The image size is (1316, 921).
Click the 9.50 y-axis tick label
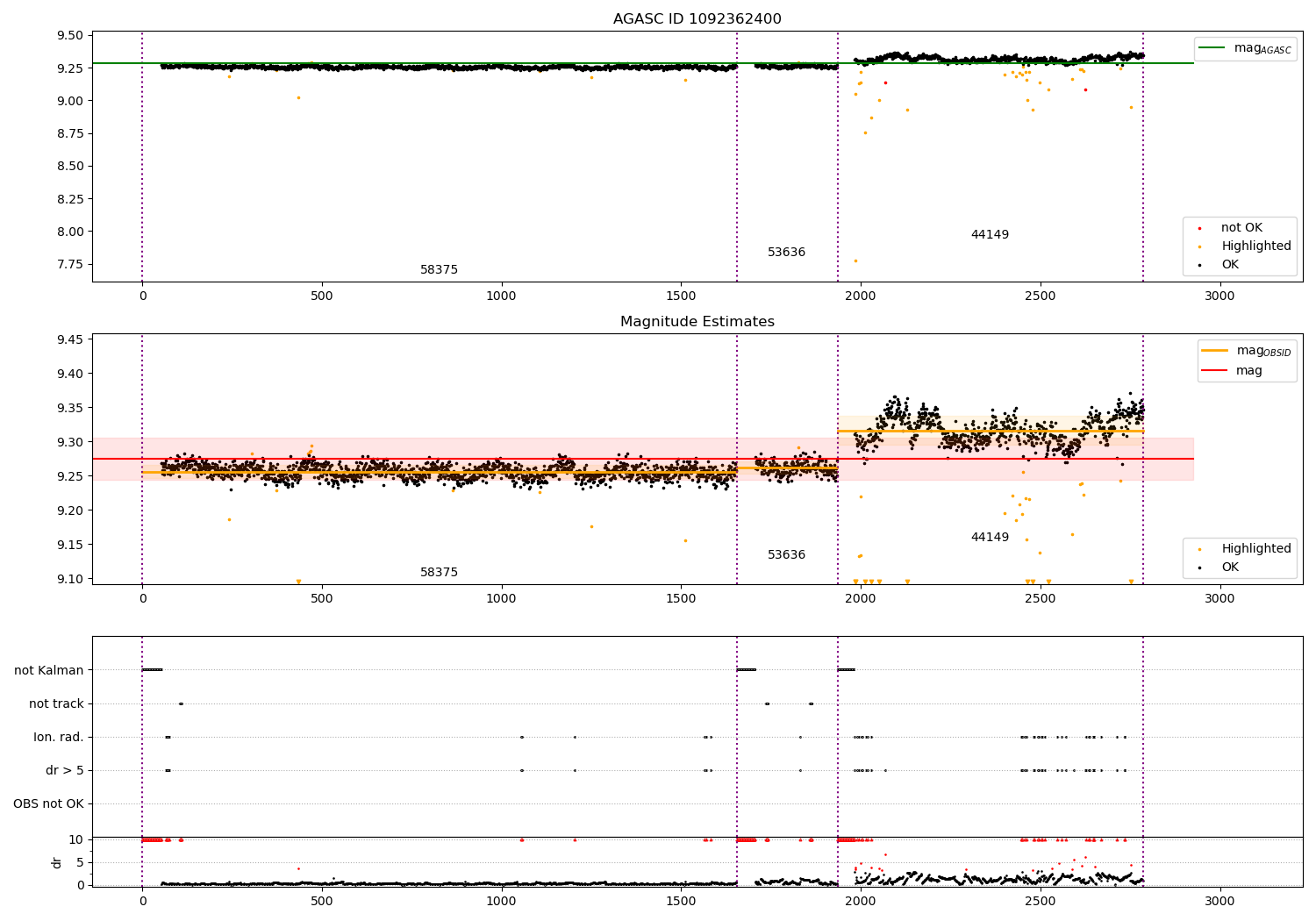click(x=70, y=36)
